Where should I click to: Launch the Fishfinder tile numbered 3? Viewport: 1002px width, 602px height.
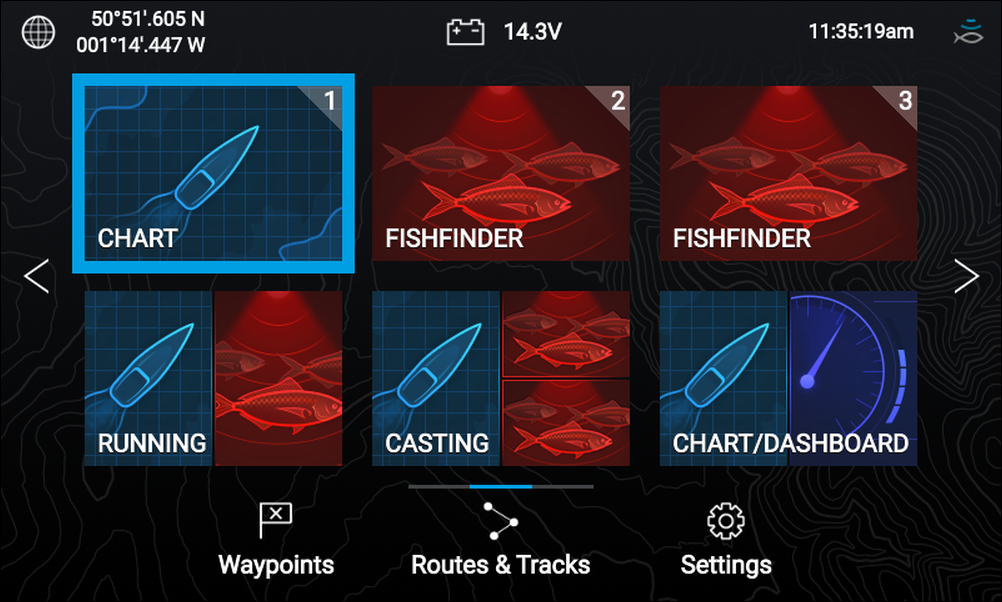[789, 174]
